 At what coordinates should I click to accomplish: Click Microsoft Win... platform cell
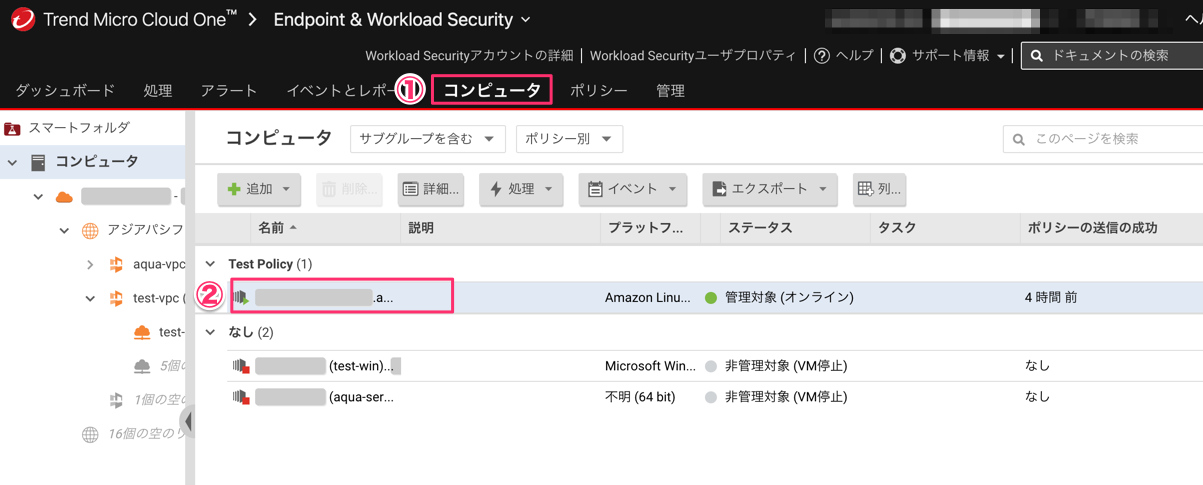pos(648,366)
